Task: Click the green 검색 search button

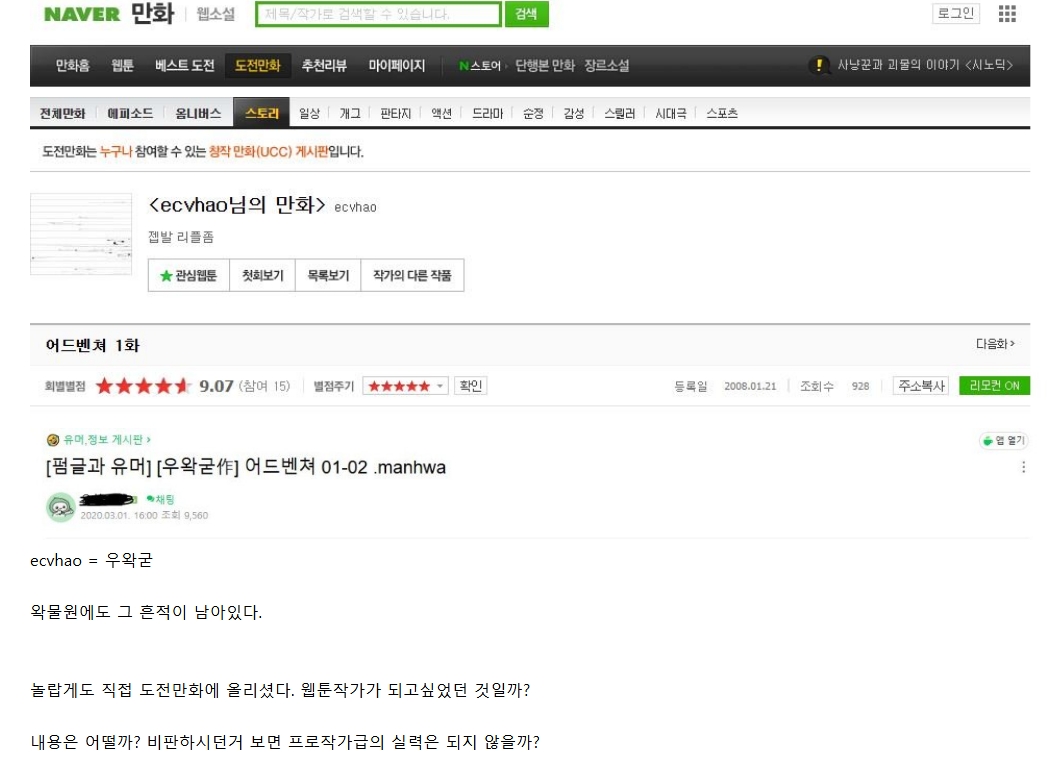Action: [526, 14]
